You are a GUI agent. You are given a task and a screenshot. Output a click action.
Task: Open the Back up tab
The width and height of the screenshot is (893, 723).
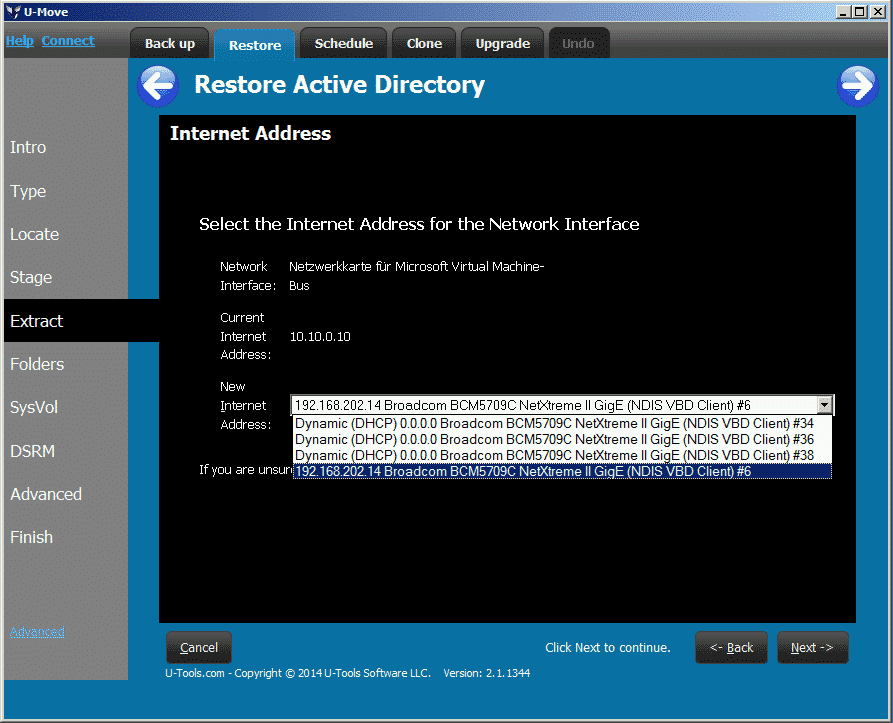pyautogui.click(x=170, y=43)
